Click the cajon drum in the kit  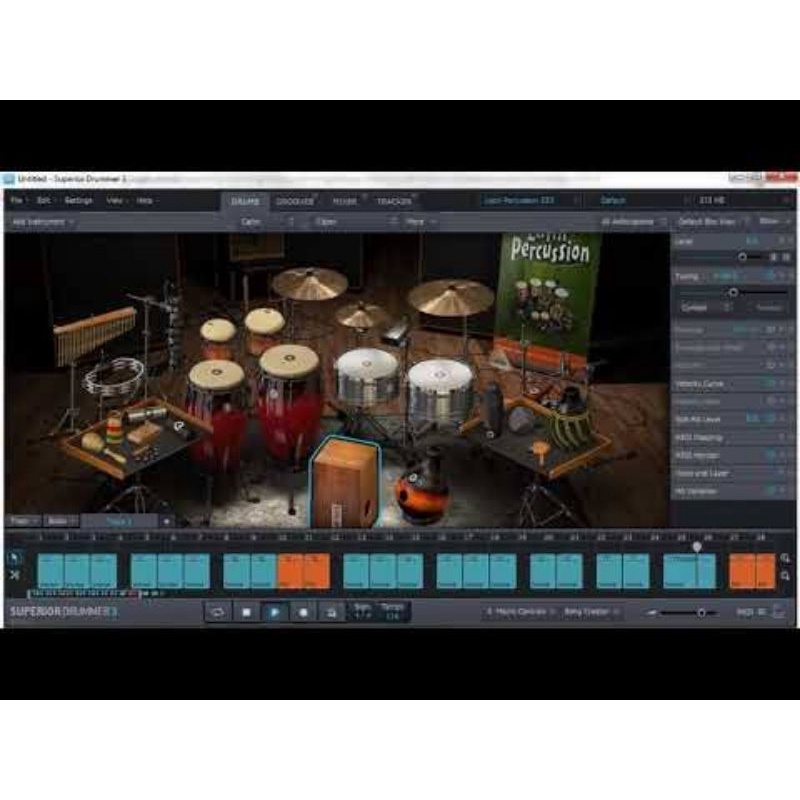click(x=341, y=484)
